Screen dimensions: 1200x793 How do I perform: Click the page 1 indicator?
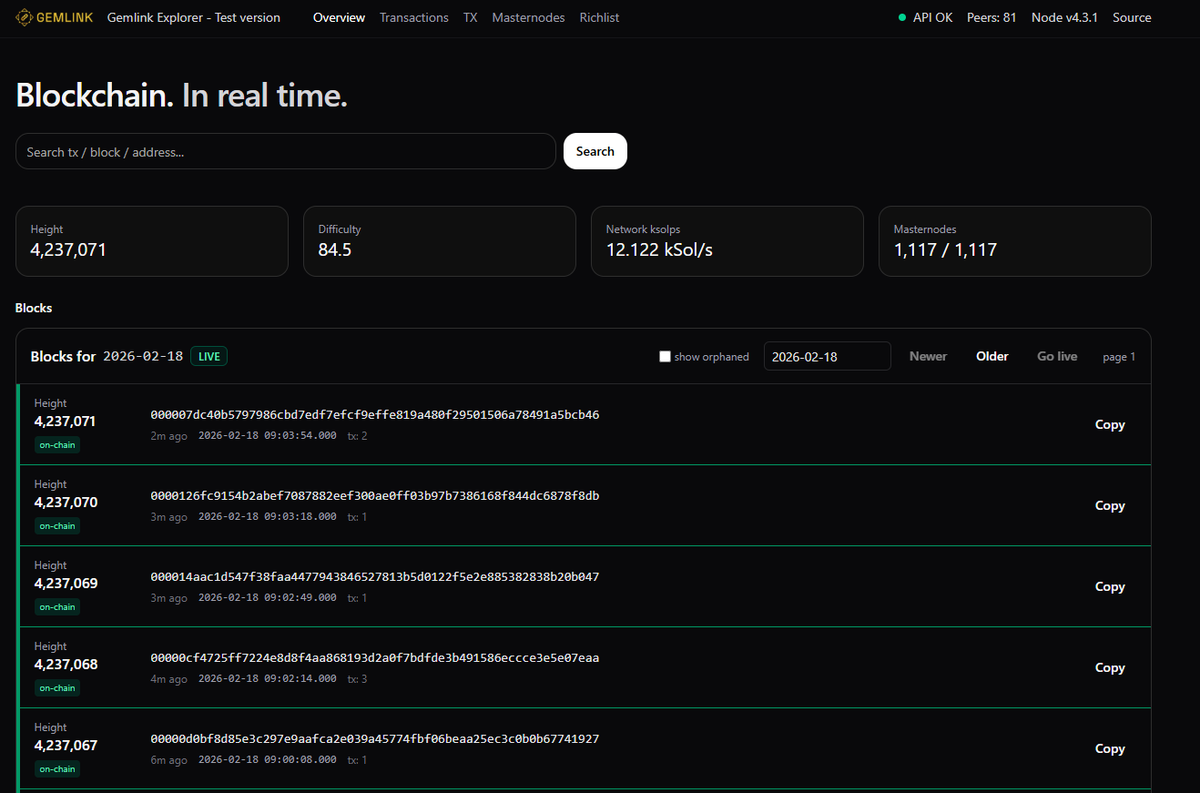(x=1119, y=357)
